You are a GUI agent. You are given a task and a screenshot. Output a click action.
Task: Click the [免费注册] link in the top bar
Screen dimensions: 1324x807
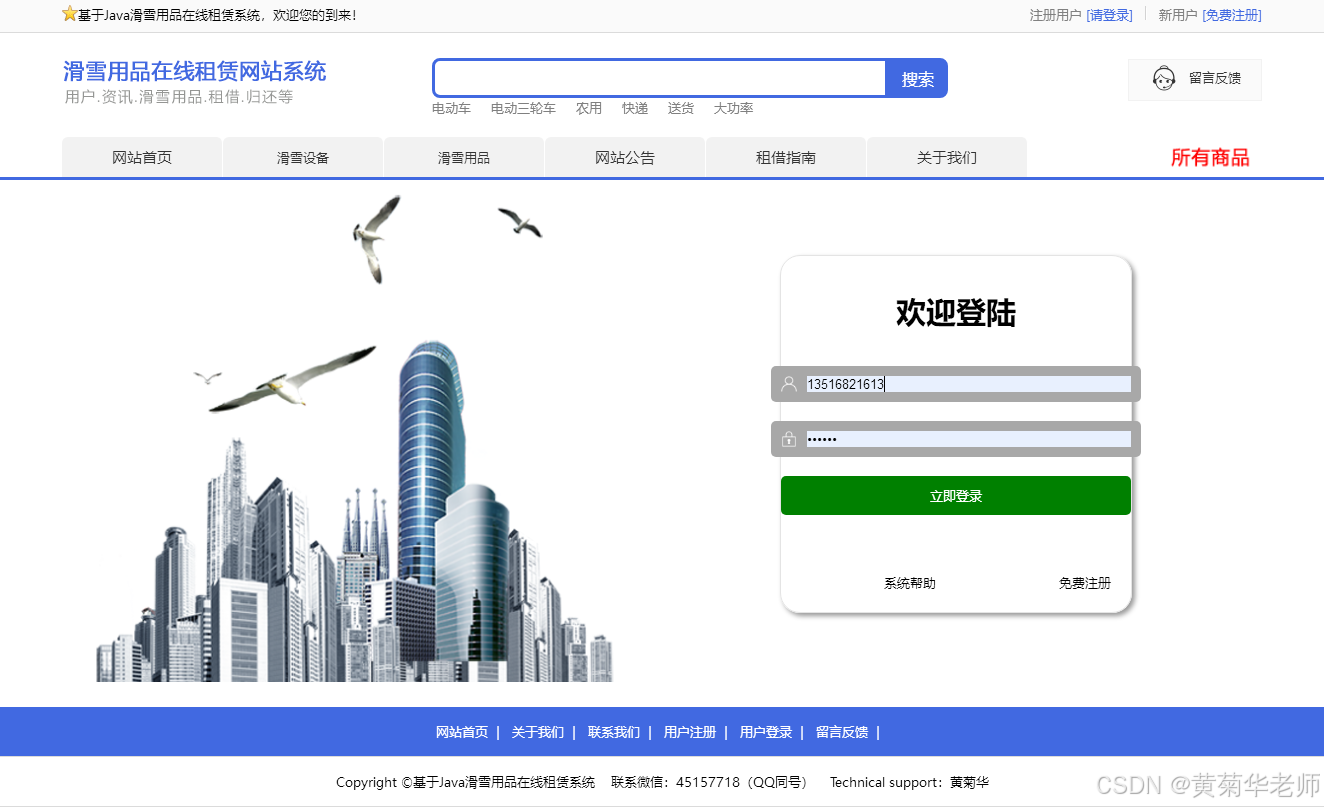1232,15
